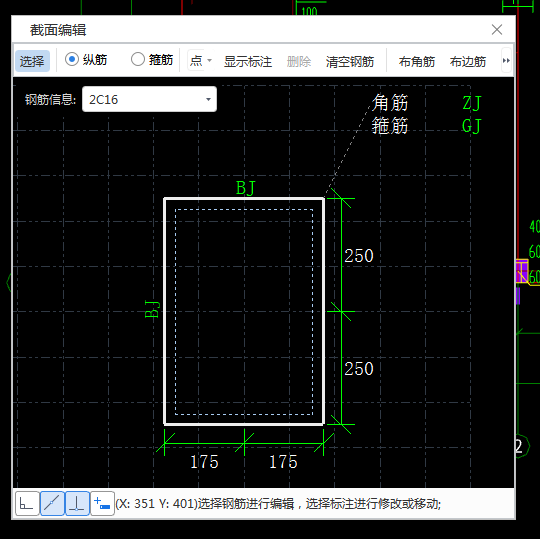The image size is (540, 539).
Task: Close the 截面编辑 dialog
Action: click(x=497, y=30)
